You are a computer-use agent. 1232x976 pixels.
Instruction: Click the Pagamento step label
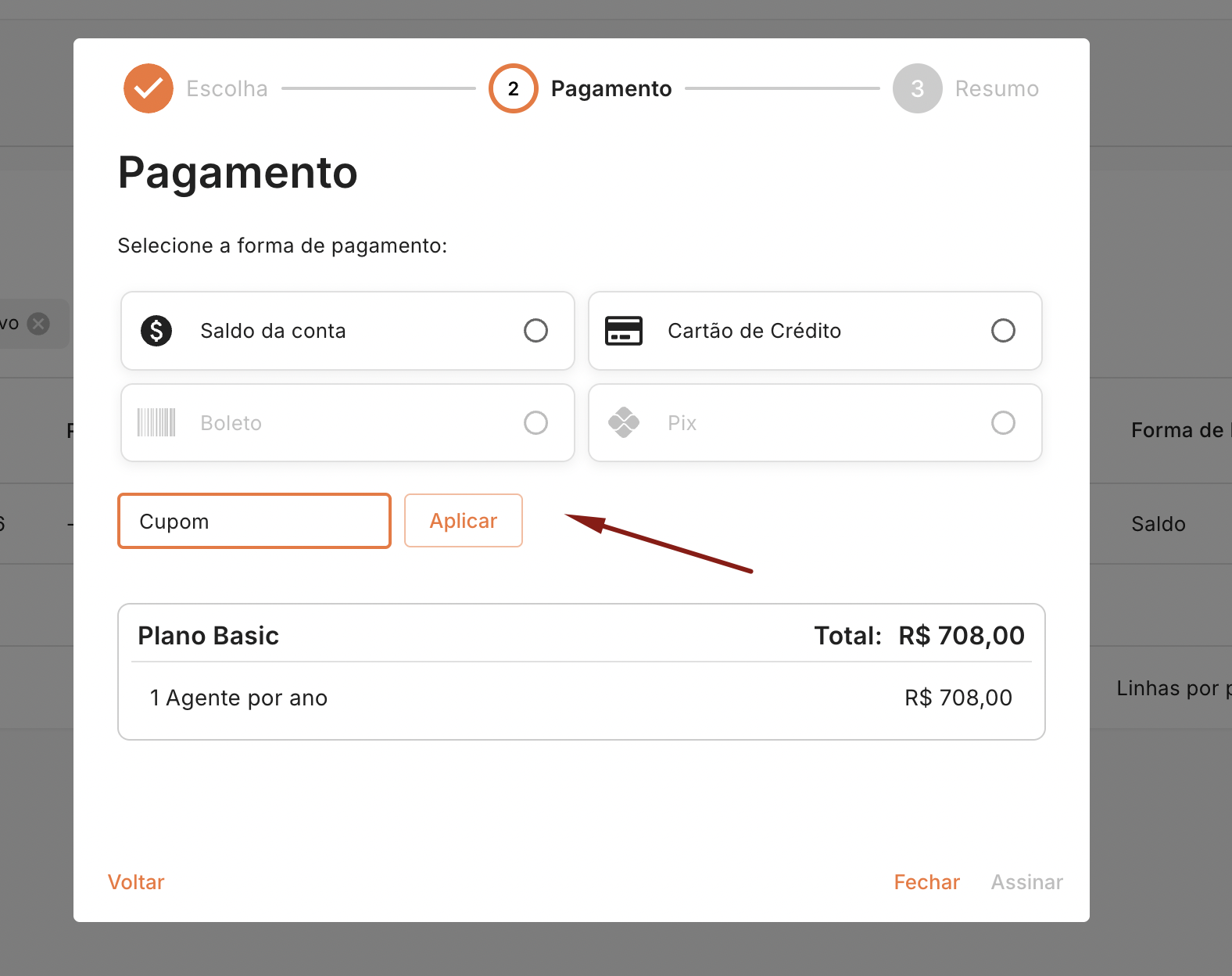point(611,88)
